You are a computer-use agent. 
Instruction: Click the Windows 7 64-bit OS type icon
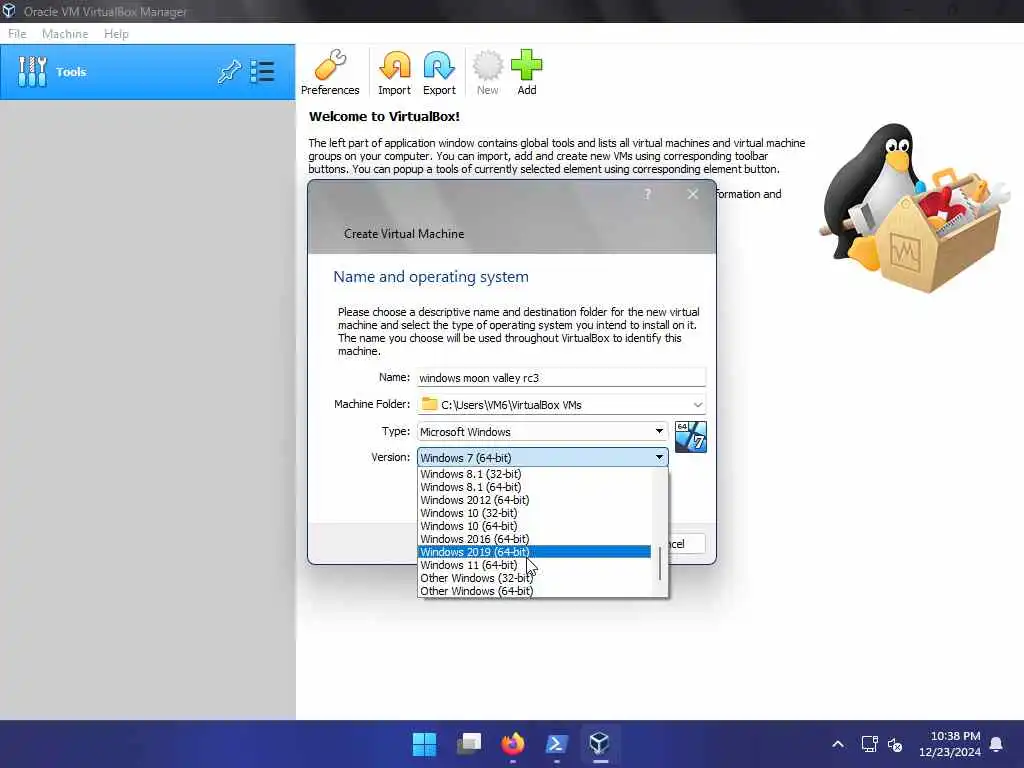coord(690,437)
